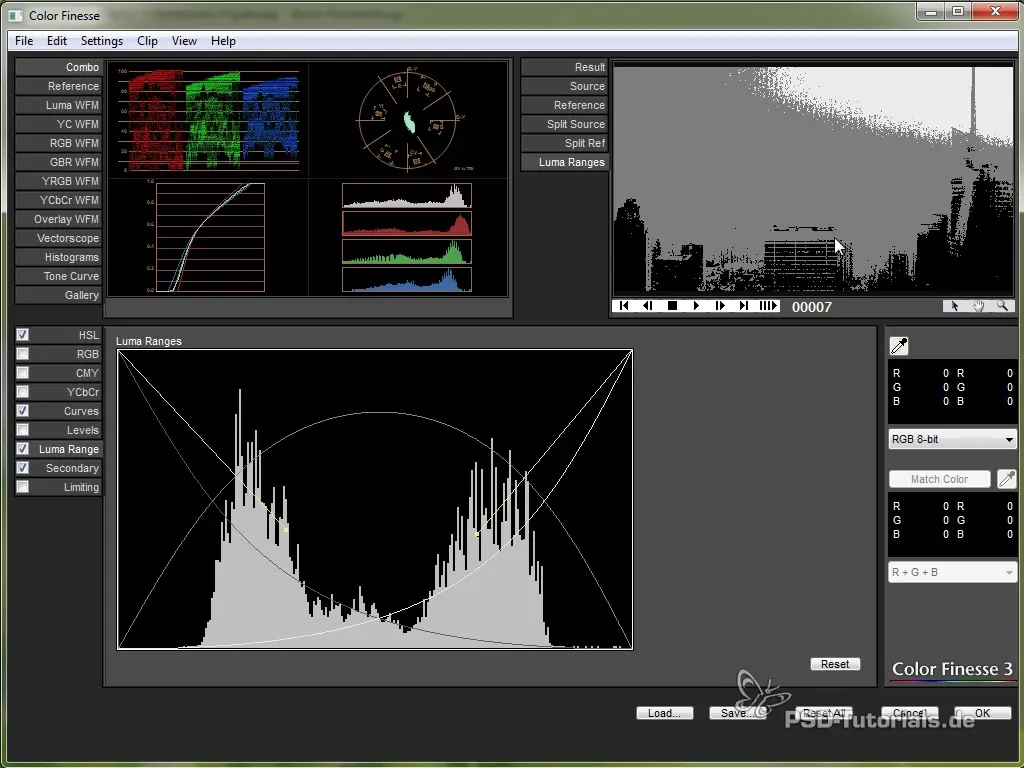Cancel the Color Finesse dialog
The width and height of the screenshot is (1024, 768).
910,713
